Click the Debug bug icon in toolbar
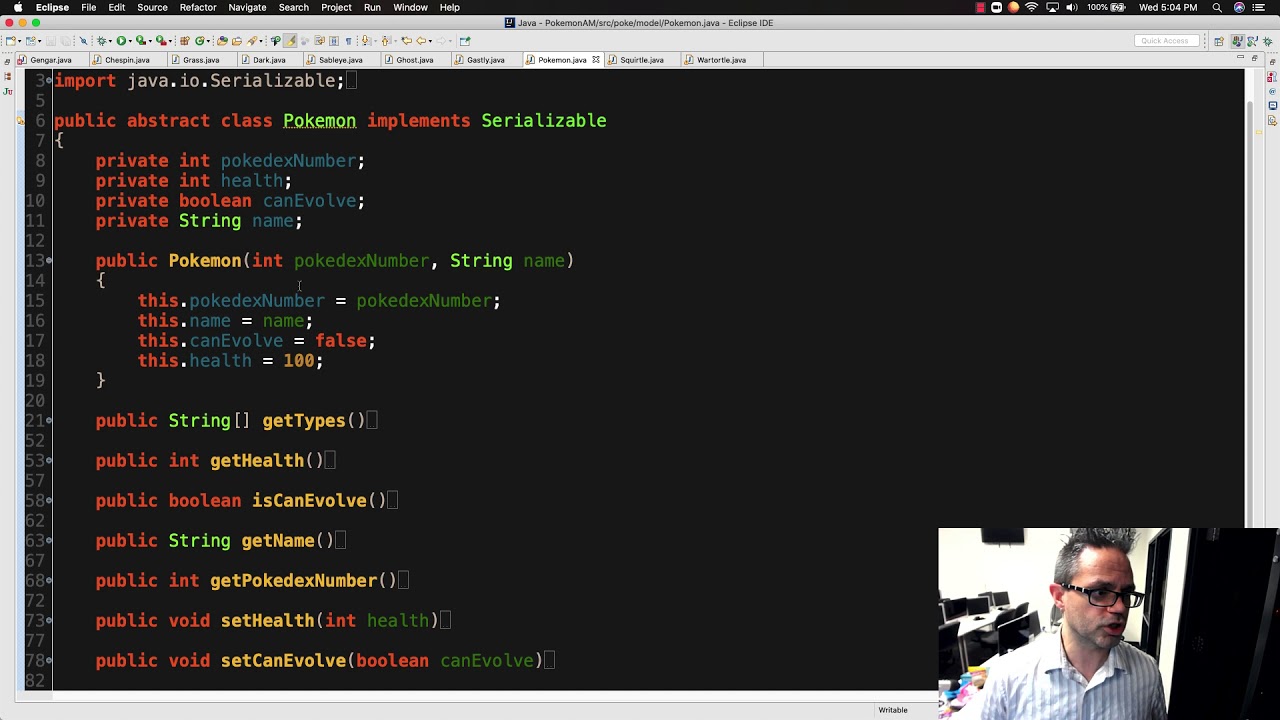The height and width of the screenshot is (720, 1280). point(101,40)
